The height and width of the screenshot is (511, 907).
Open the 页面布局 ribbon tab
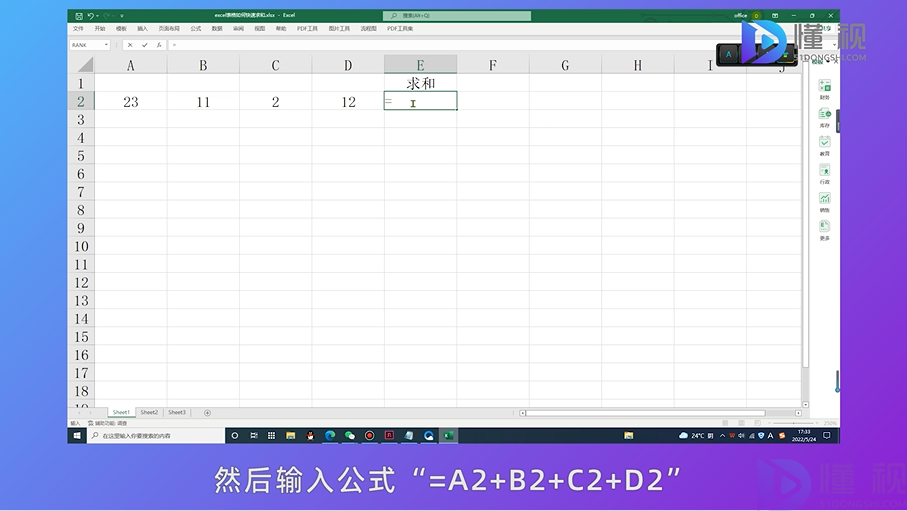[x=169, y=28]
